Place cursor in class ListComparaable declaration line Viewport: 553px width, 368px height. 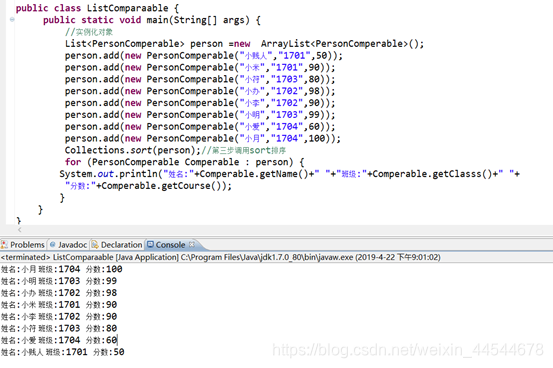pyautogui.click(x=97, y=8)
